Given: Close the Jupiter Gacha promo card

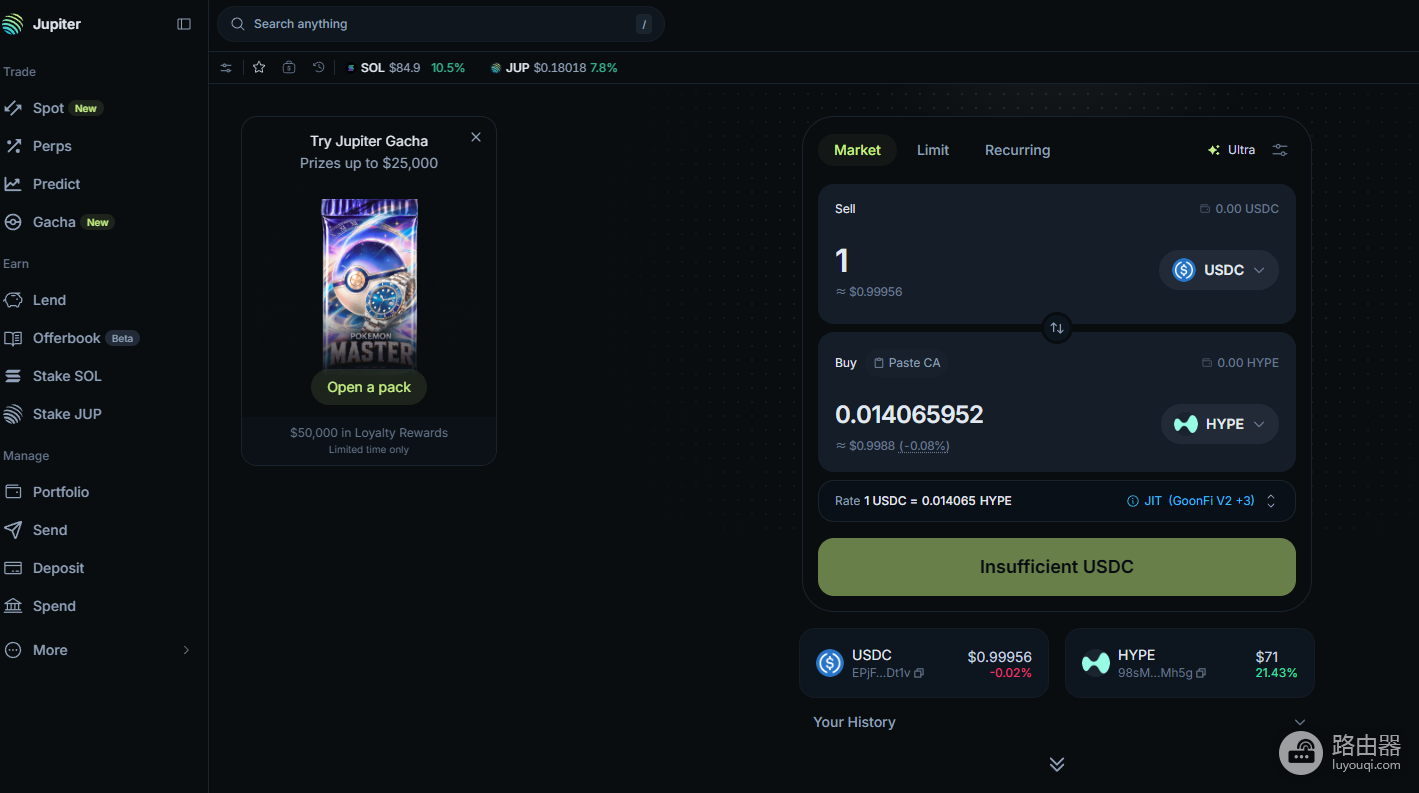Looking at the screenshot, I should pos(476,137).
